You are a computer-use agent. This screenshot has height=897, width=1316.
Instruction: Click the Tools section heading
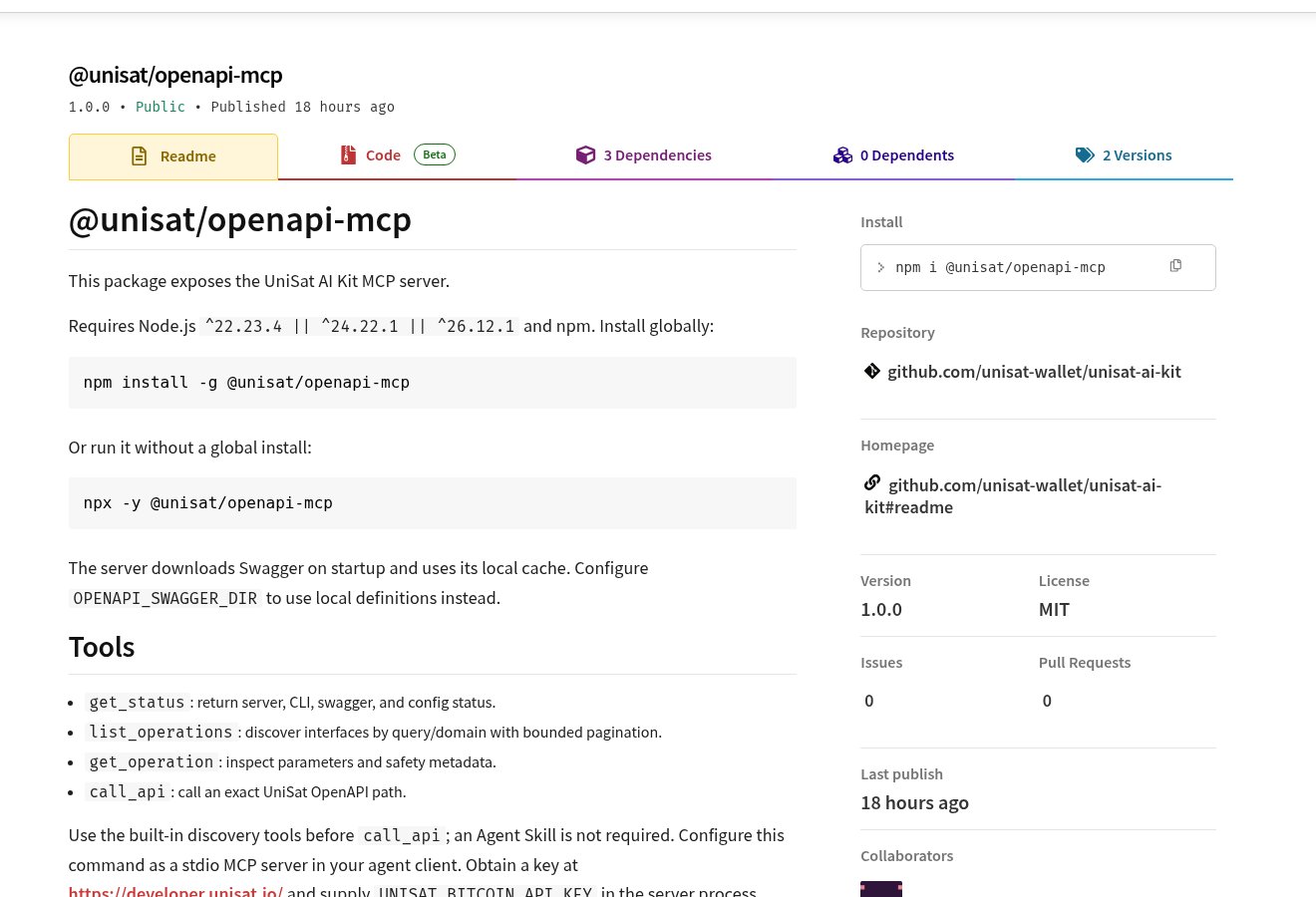click(x=102, y=647)
